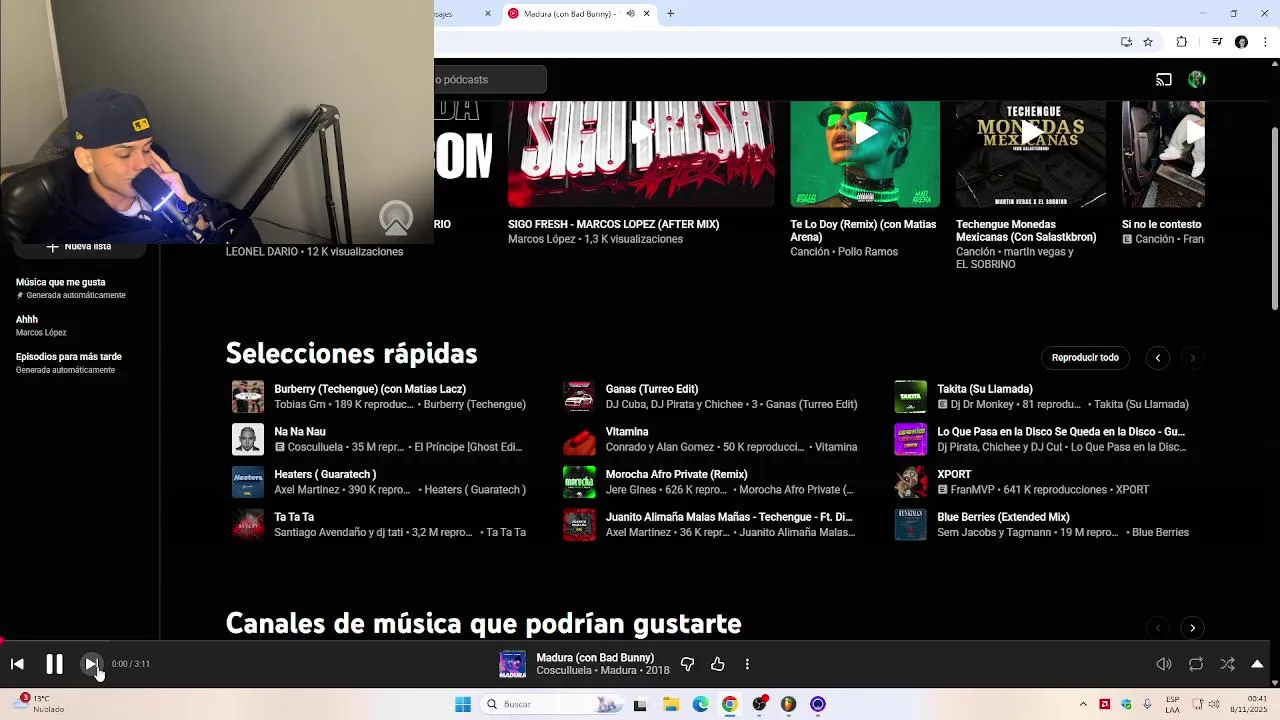Open artist link Axel Martinez under Heaters
Viewport: 1280px width, 720px height.
coord(306,490)
